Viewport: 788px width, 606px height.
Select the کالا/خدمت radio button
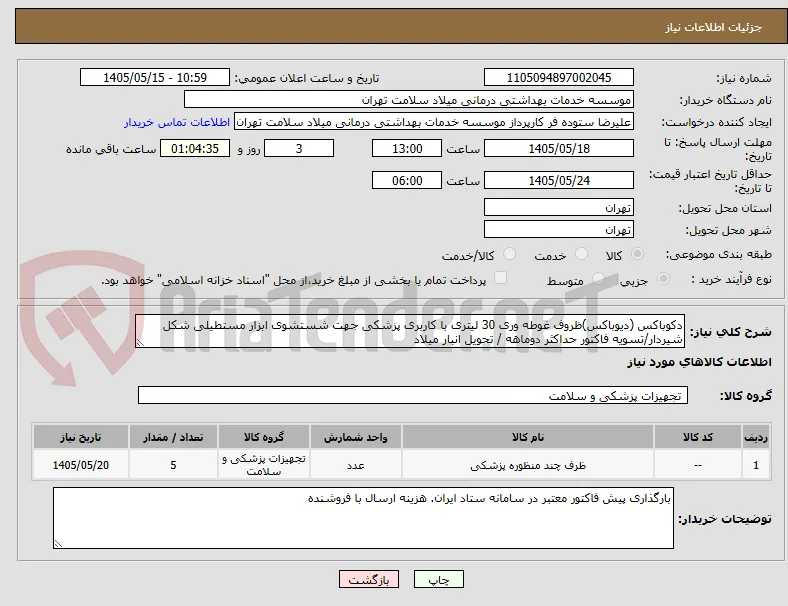pyautogui.click(x=510, y=254)
